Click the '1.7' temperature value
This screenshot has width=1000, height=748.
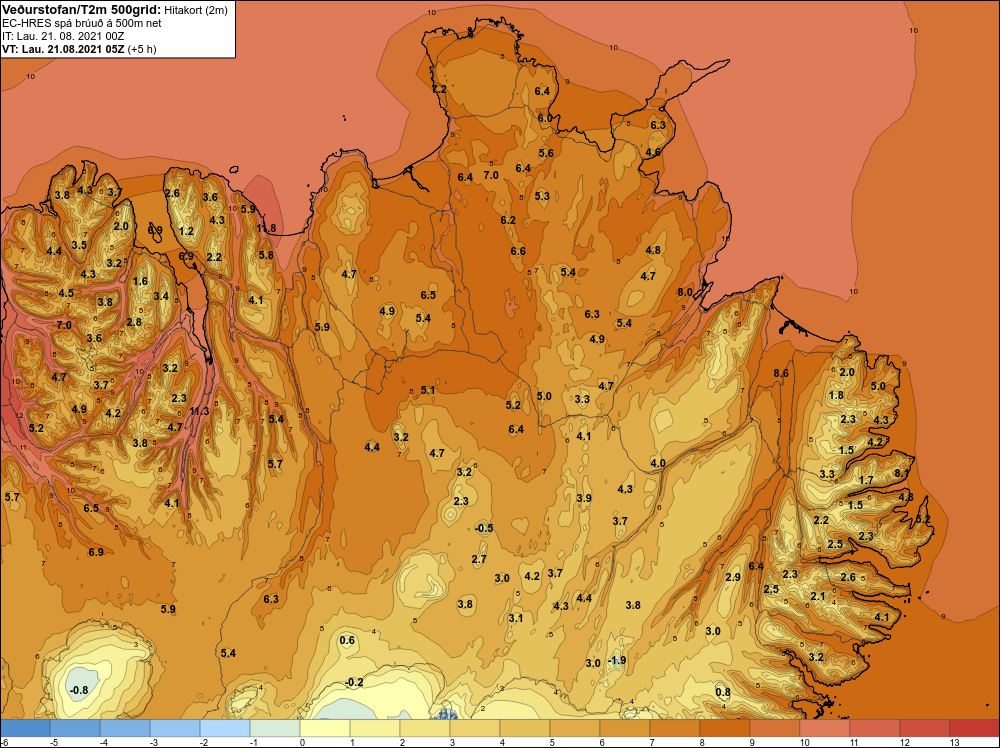click(866, 480)
